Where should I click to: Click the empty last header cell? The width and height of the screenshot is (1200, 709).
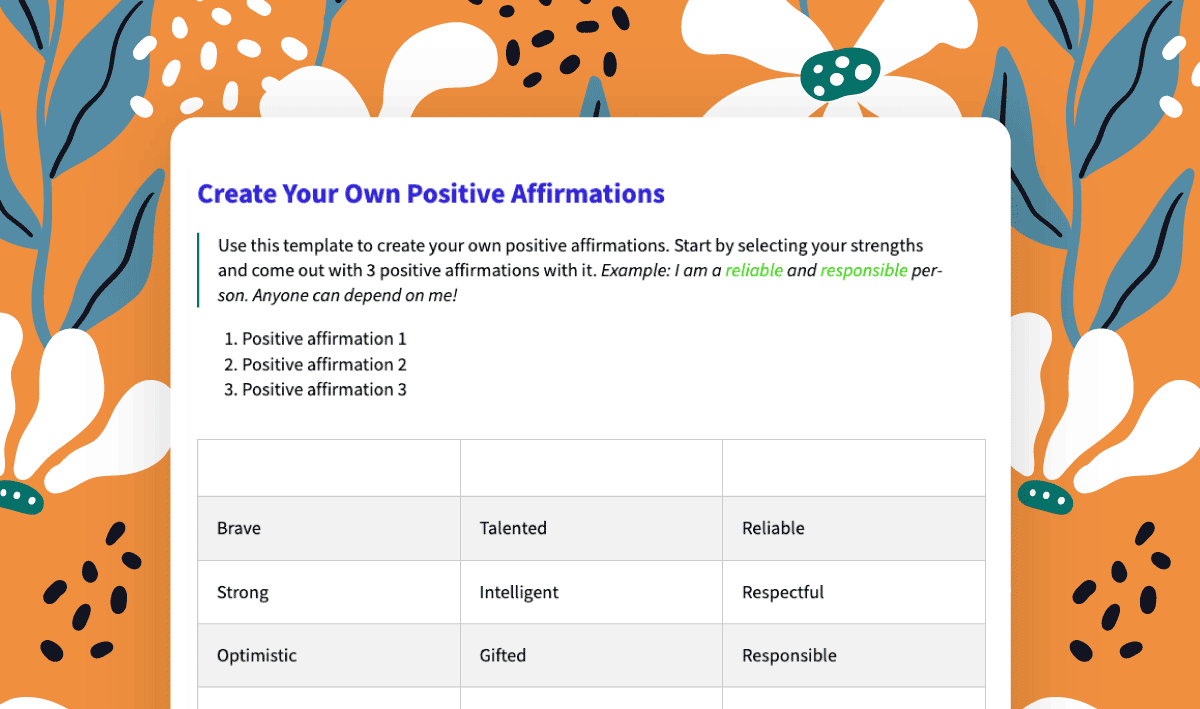tap(854, 468)
